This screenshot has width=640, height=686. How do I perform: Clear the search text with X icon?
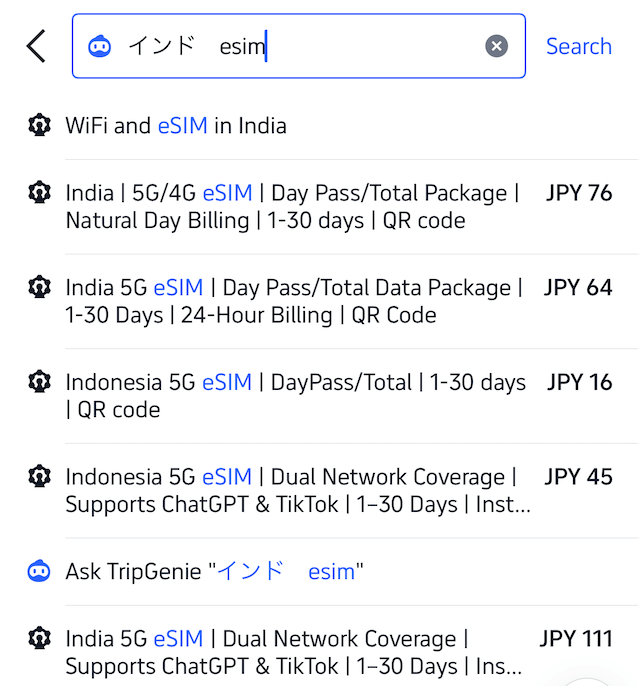497,46
